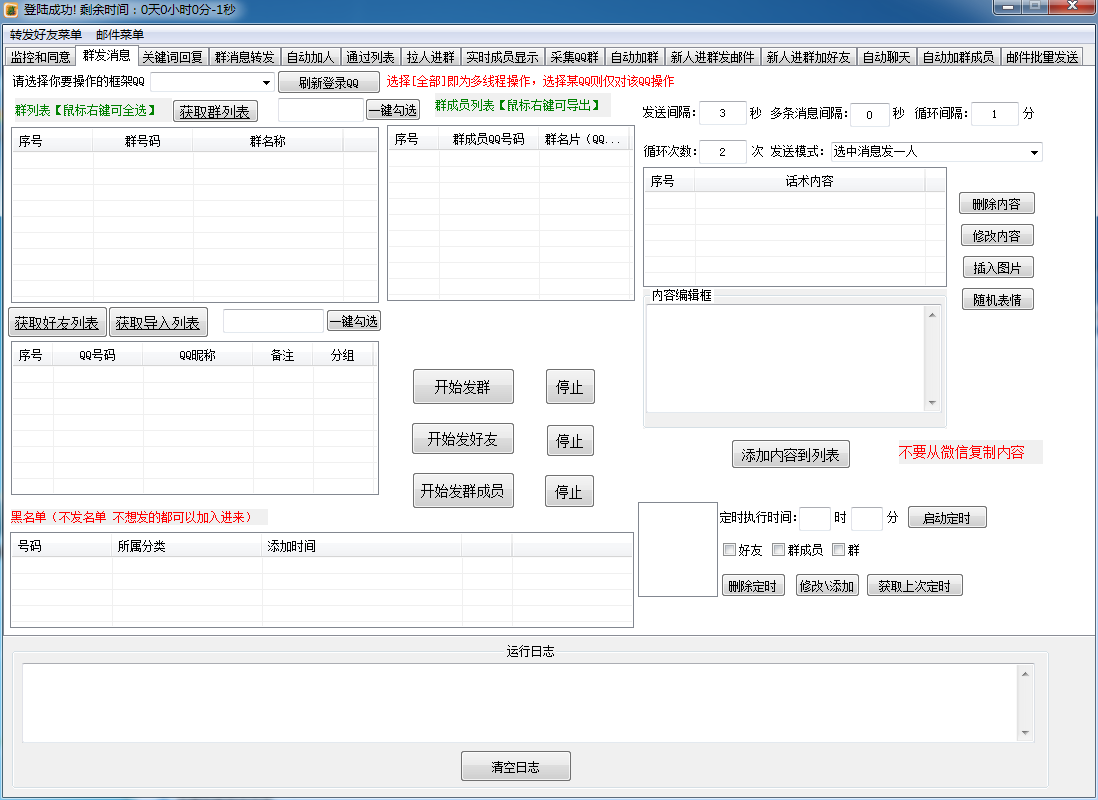
Task: Focus the input field beside 获取群列表
Action: point(320,110)
